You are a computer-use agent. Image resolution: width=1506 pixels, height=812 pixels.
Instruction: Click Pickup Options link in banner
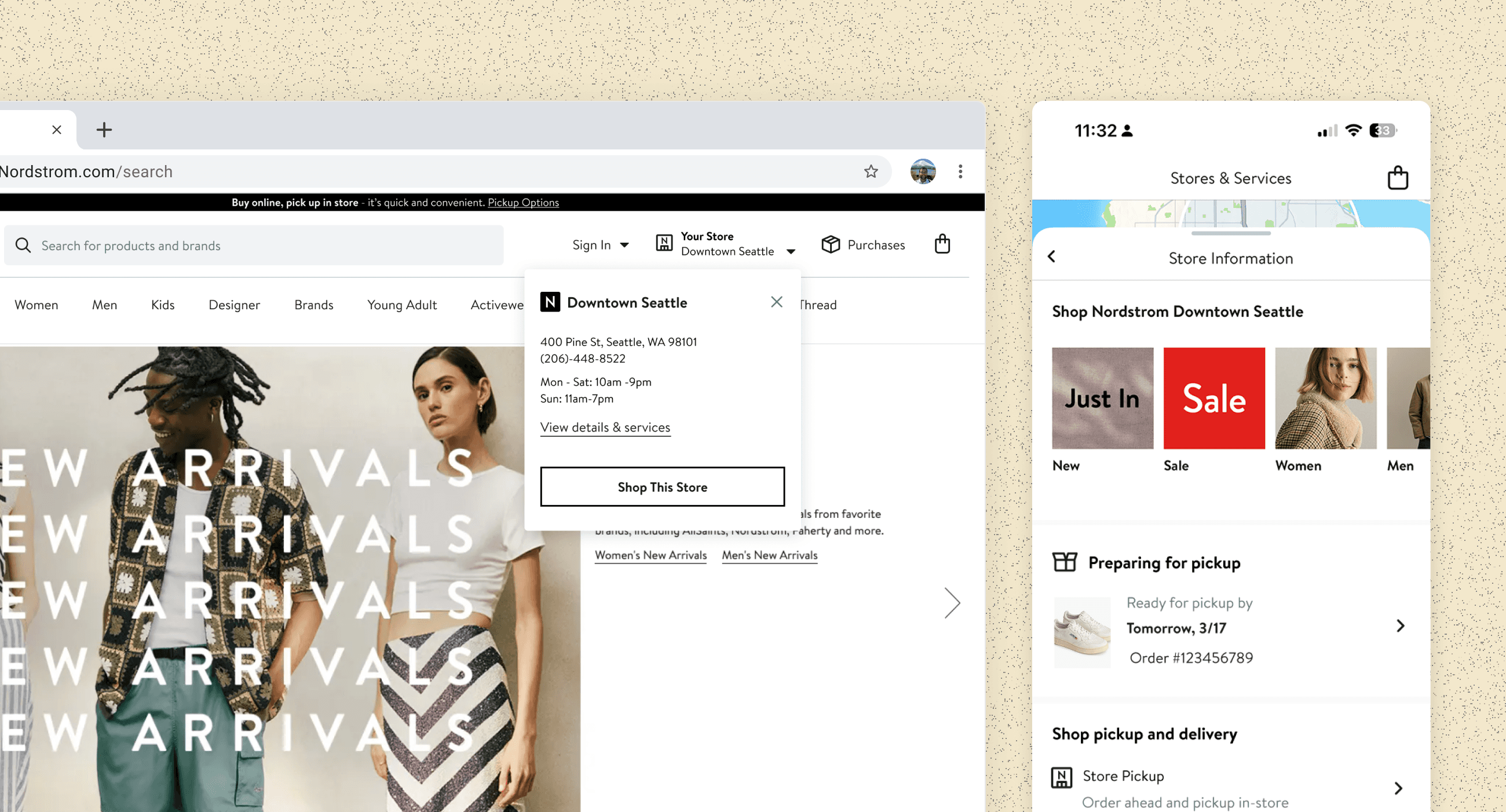click(x=522, y=202)
